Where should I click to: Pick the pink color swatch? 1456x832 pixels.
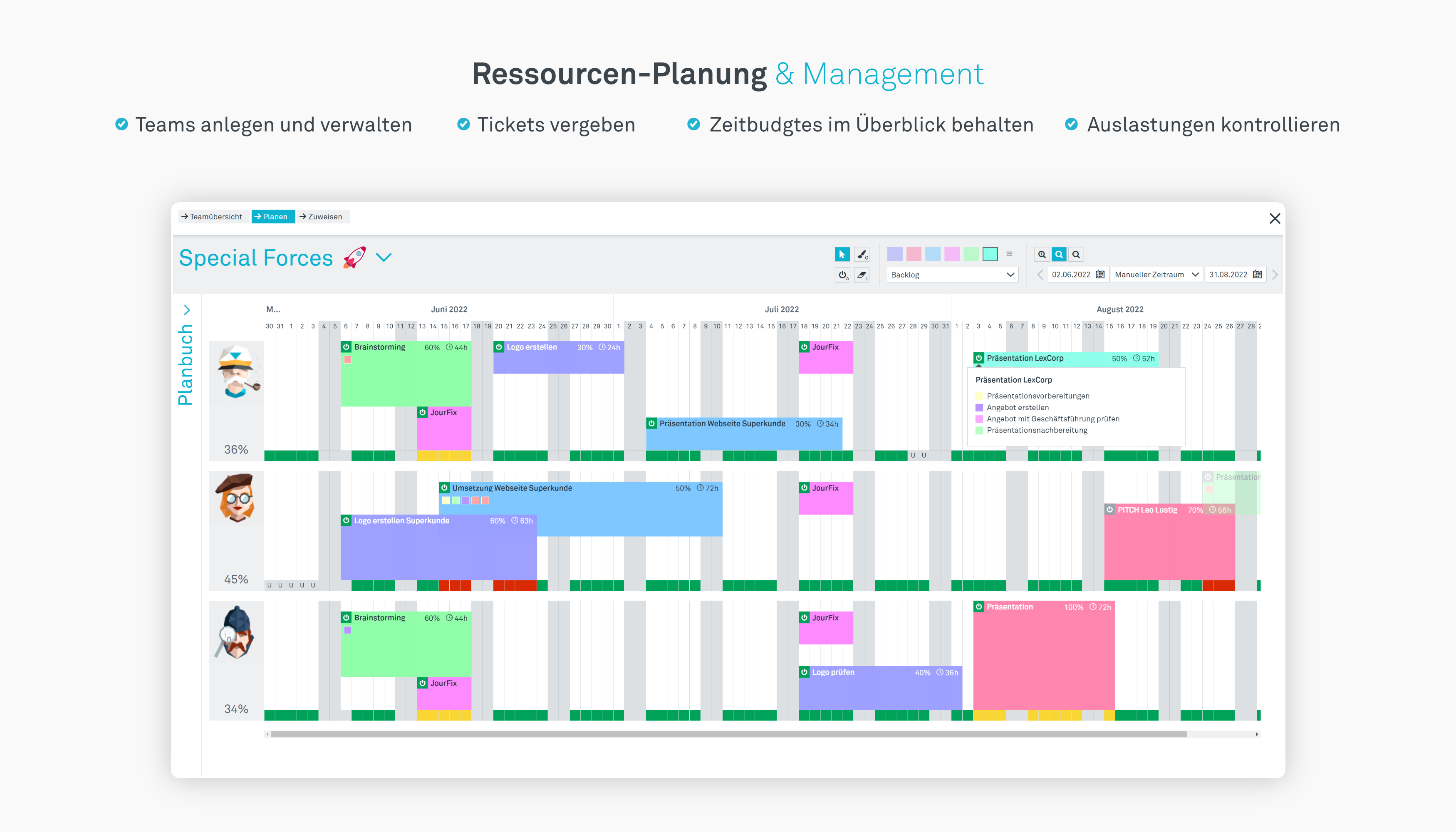[914, 254]
